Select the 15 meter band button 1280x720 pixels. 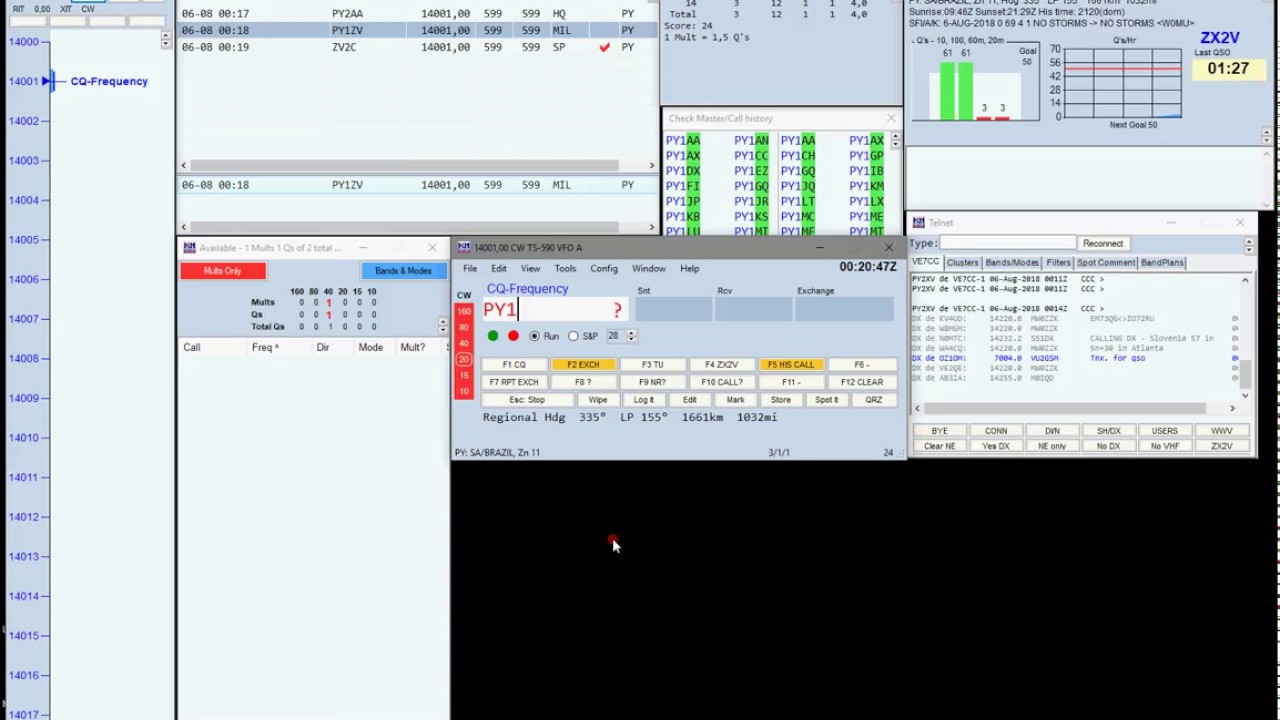[464, 375]
